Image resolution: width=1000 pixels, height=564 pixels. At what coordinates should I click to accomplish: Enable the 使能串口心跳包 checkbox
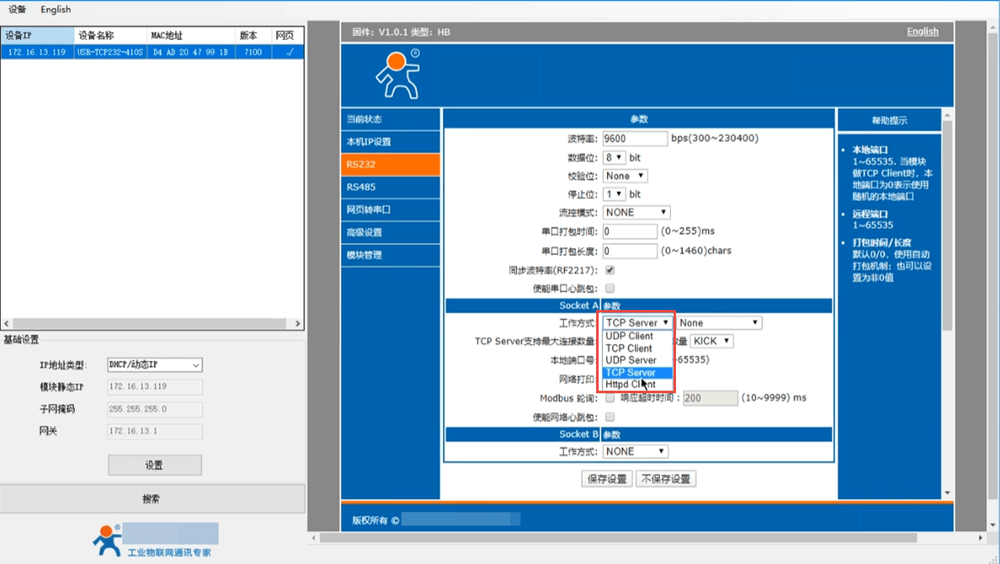click(610, 288)
